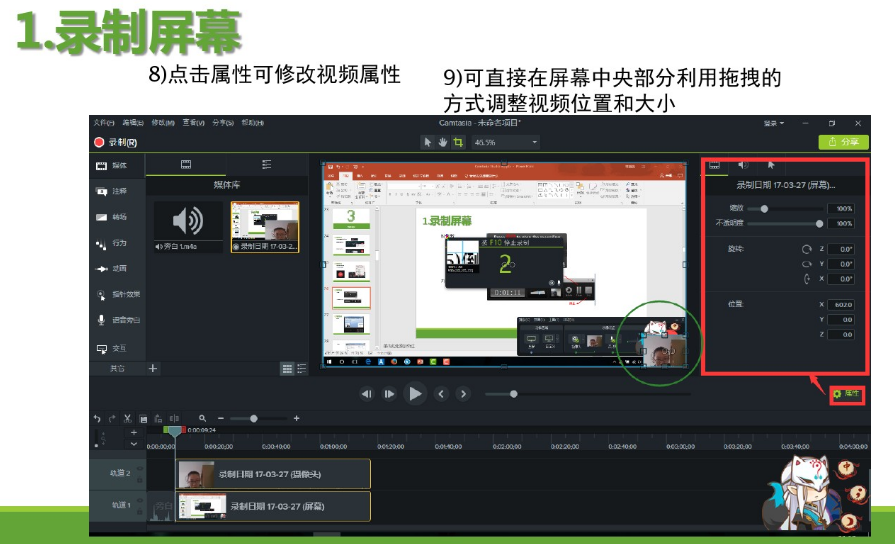Image resolution: width=895 pixels, height=544 pixels.
Task: Toggle lock for track 1
Action: pyautogui.click(x=139, y=510)
